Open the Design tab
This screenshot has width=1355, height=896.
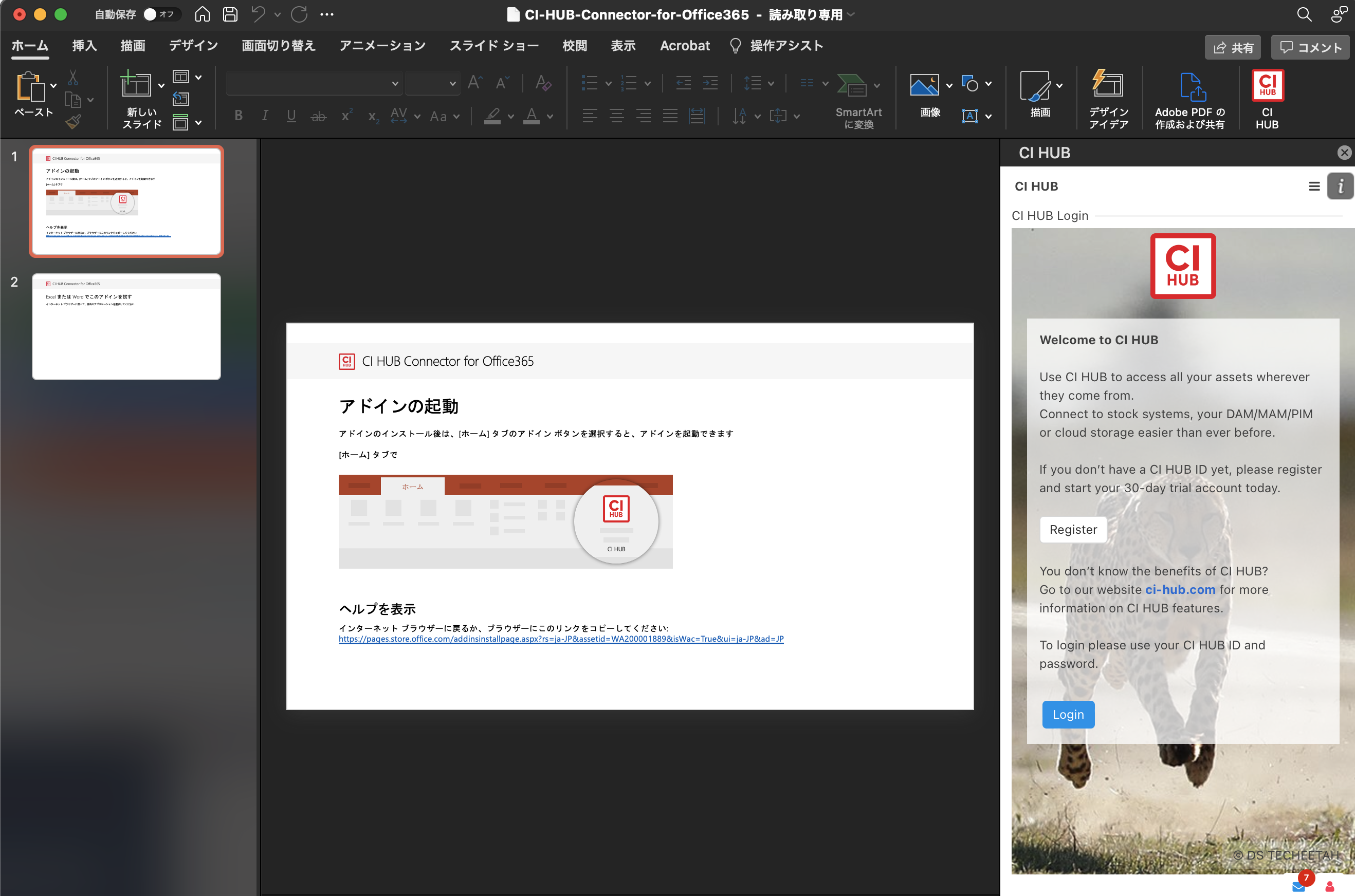[x=193, y=46]
